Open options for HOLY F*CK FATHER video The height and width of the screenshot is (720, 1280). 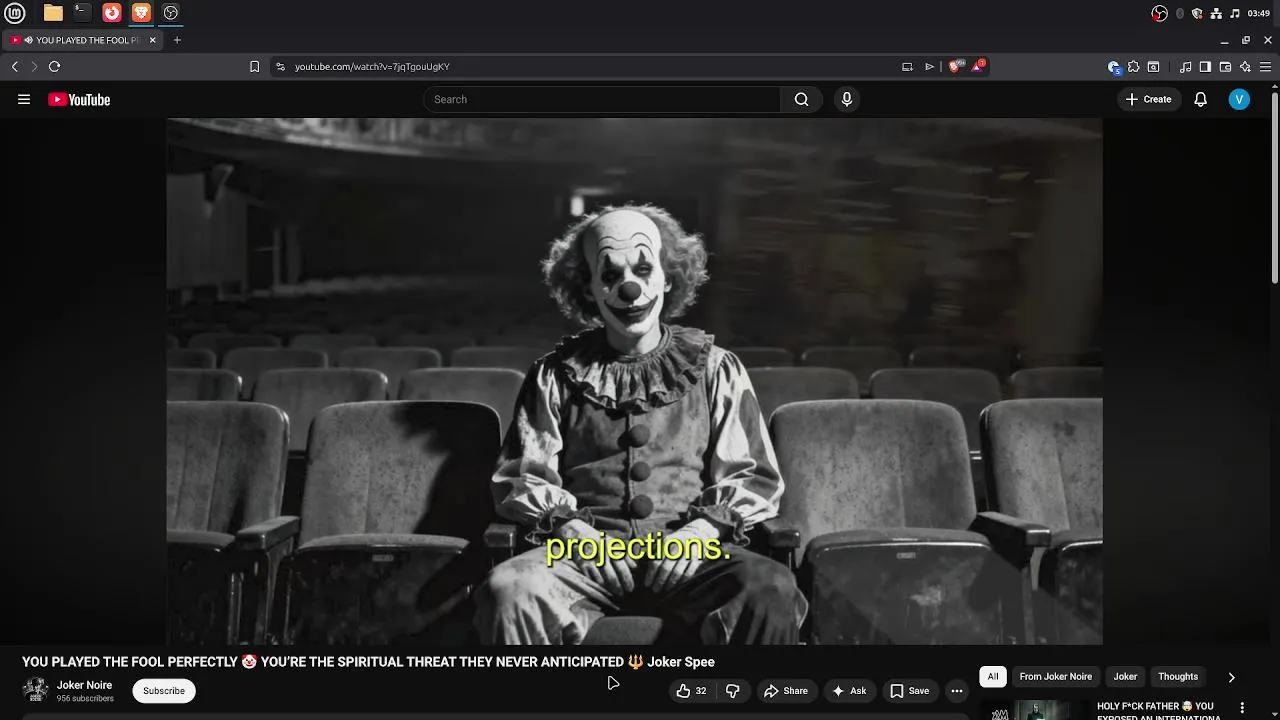1242,708
